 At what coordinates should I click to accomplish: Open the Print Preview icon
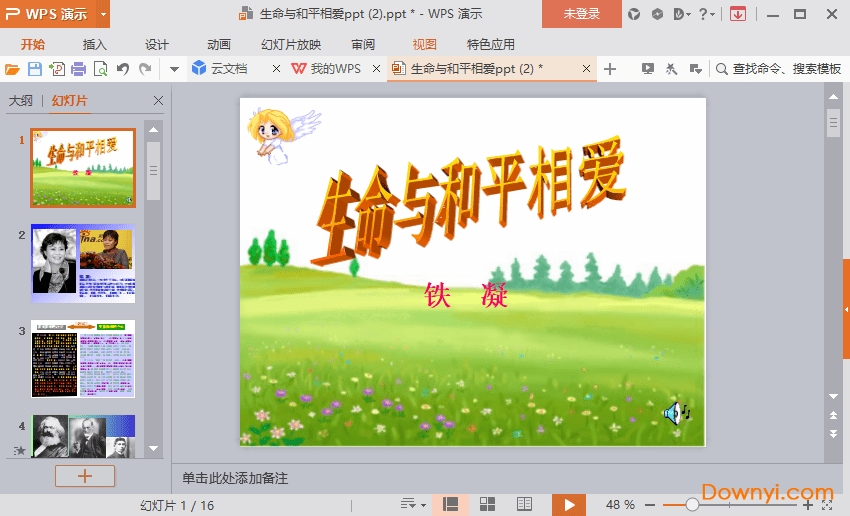click(100, 69)
